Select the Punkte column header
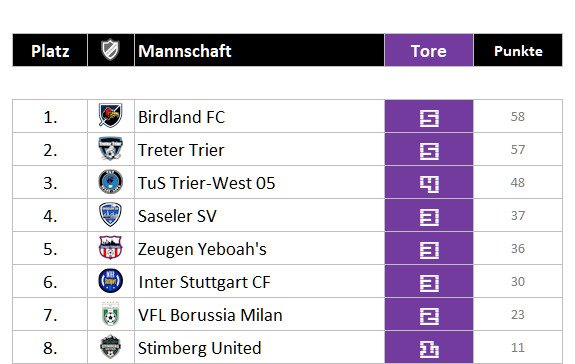The image size is (575, 364). 518,50
